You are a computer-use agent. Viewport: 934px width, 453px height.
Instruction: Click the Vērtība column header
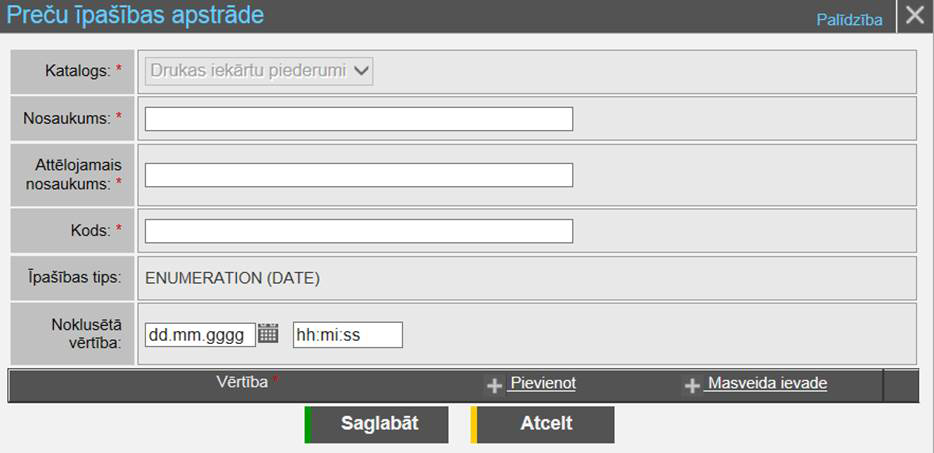pos(243,382)
